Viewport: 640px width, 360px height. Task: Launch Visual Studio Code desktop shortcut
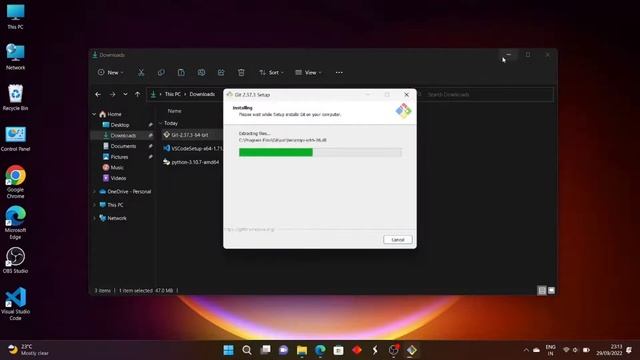coord(15,304)
